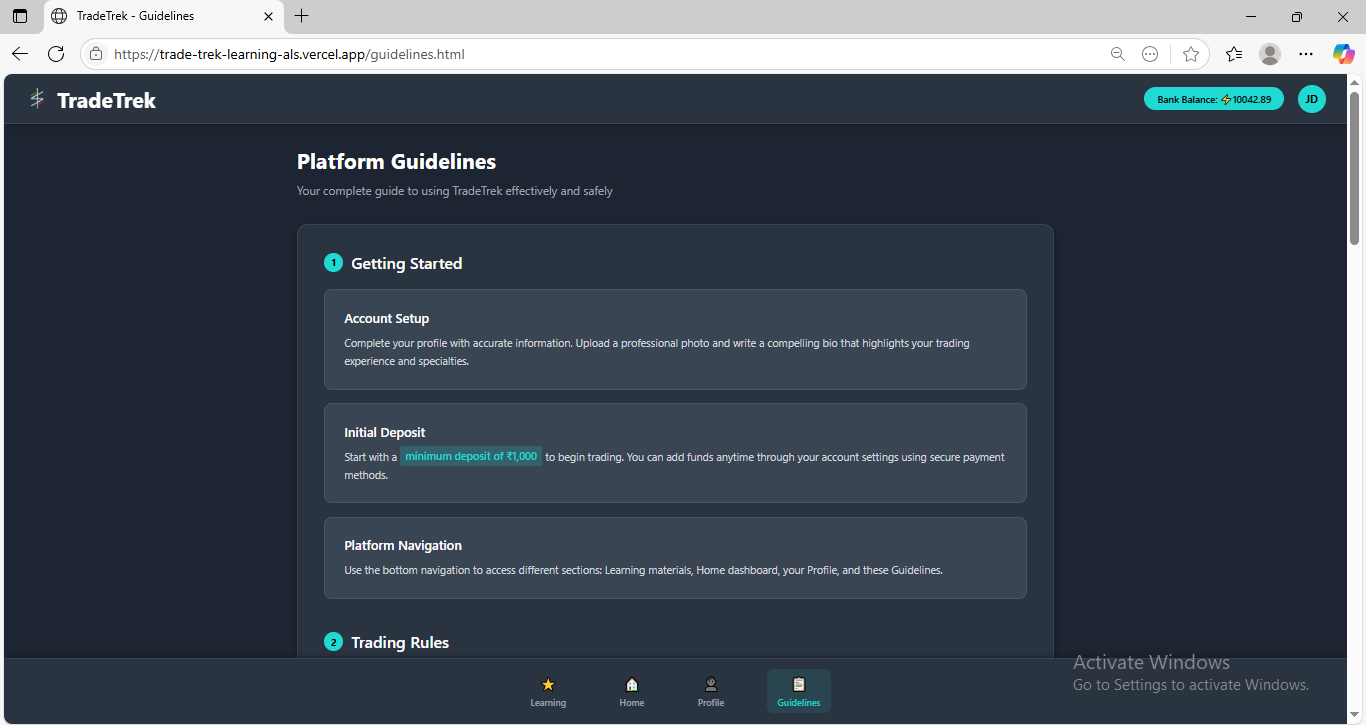The width and height of the screenshot is (1366, 725).
Task: Close the TradeTrek - Guidelines tab
Action: point(268,16)
